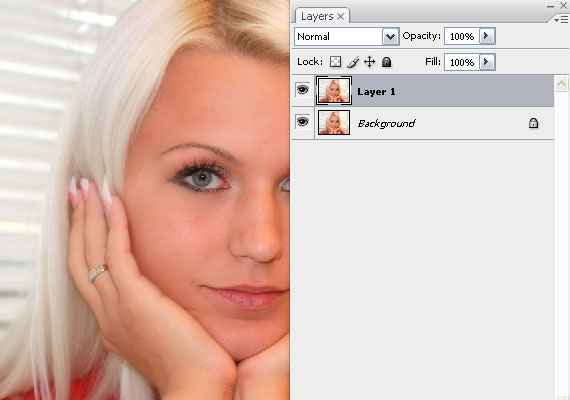Hide the Background layer via eye icon
This screenshot has height=400, width=570.
[x=302, y=121]
